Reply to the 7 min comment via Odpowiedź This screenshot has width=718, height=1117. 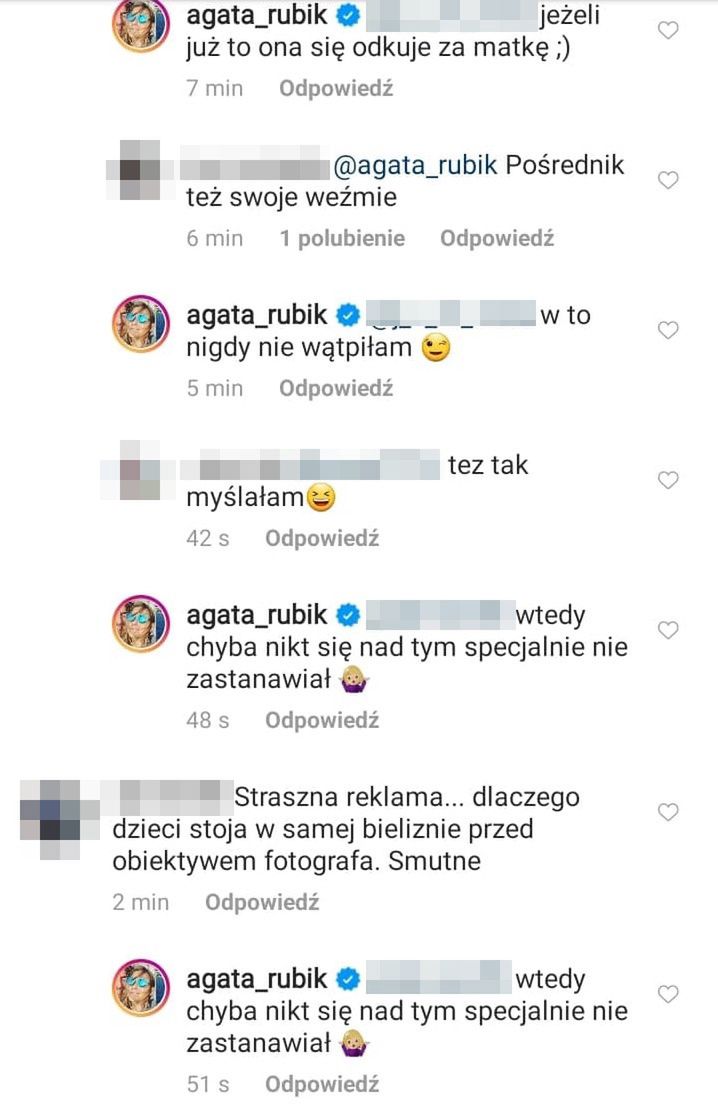click(336, 88)
